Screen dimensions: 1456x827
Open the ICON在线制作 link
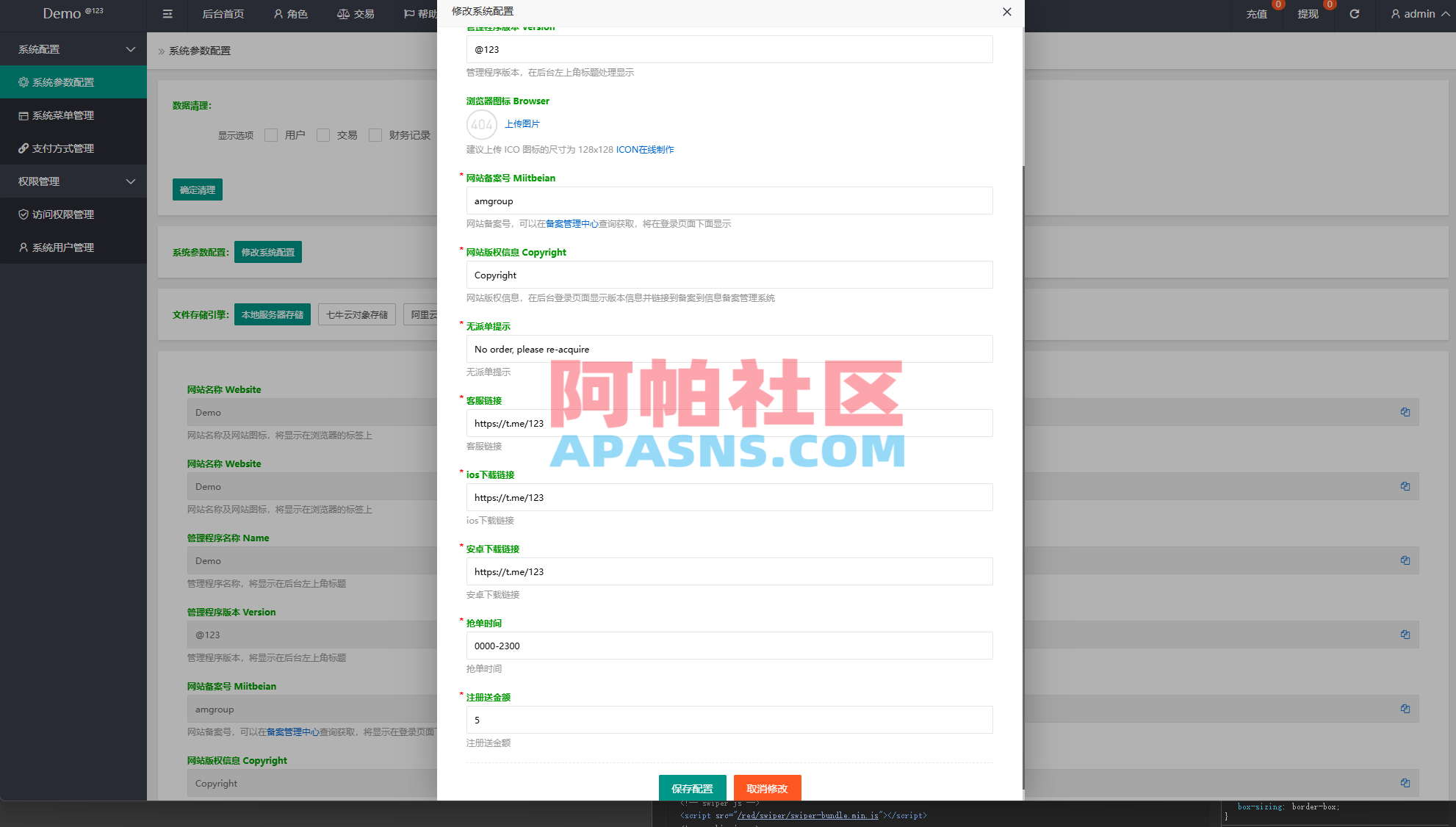(644, 149)
